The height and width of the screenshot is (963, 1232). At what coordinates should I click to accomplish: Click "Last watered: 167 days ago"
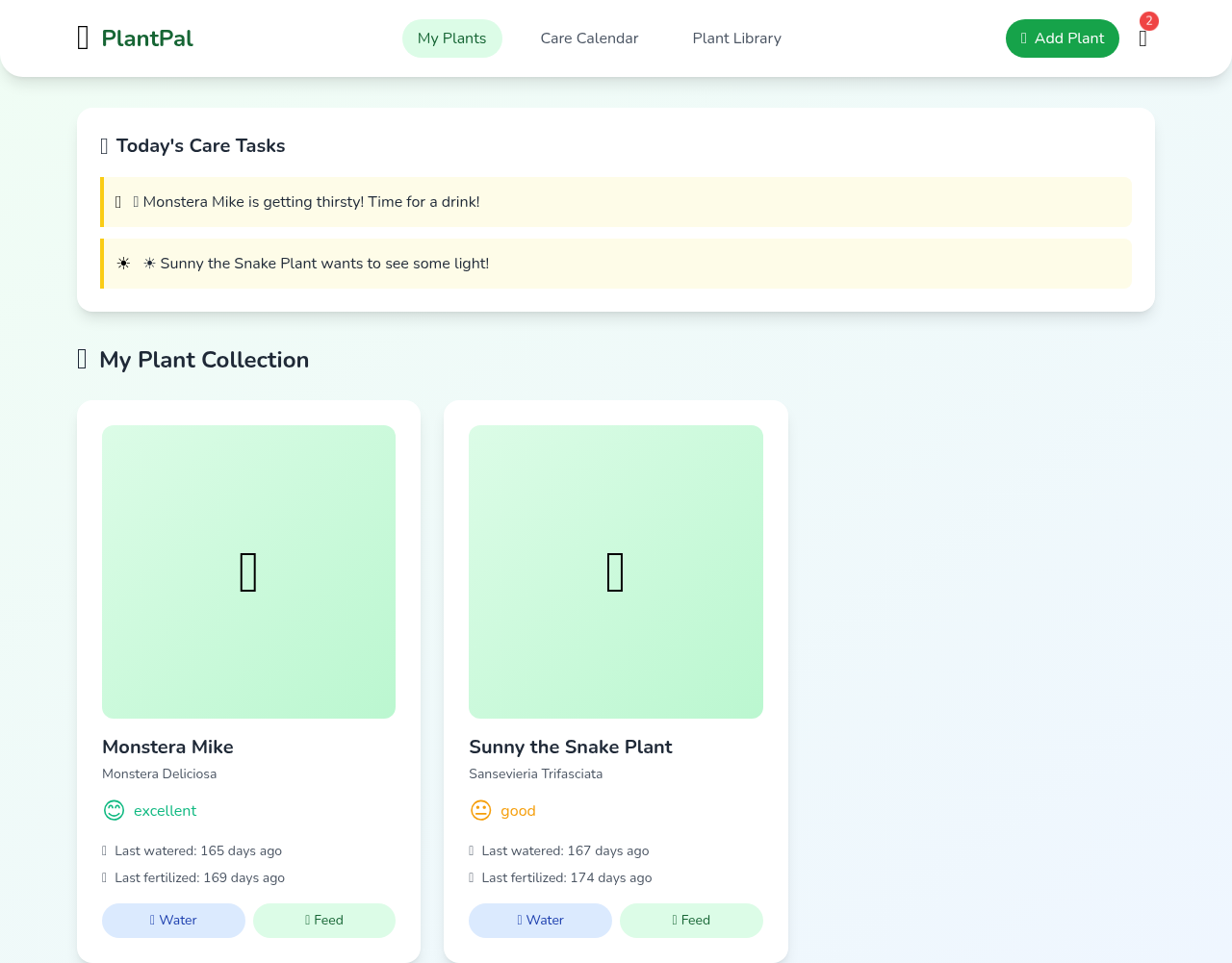(565, 850)
